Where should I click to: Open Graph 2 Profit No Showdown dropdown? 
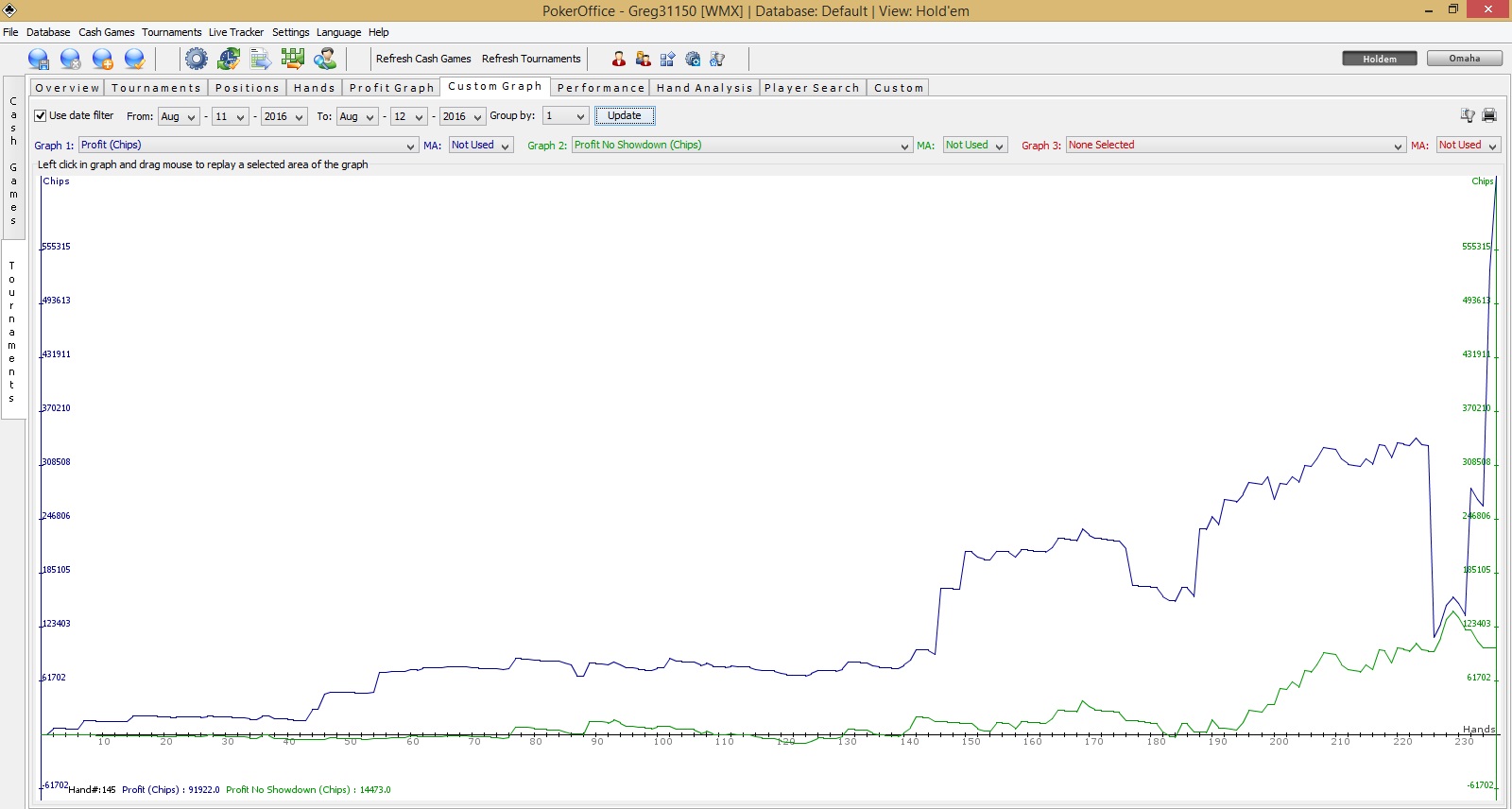coord(742,146)
